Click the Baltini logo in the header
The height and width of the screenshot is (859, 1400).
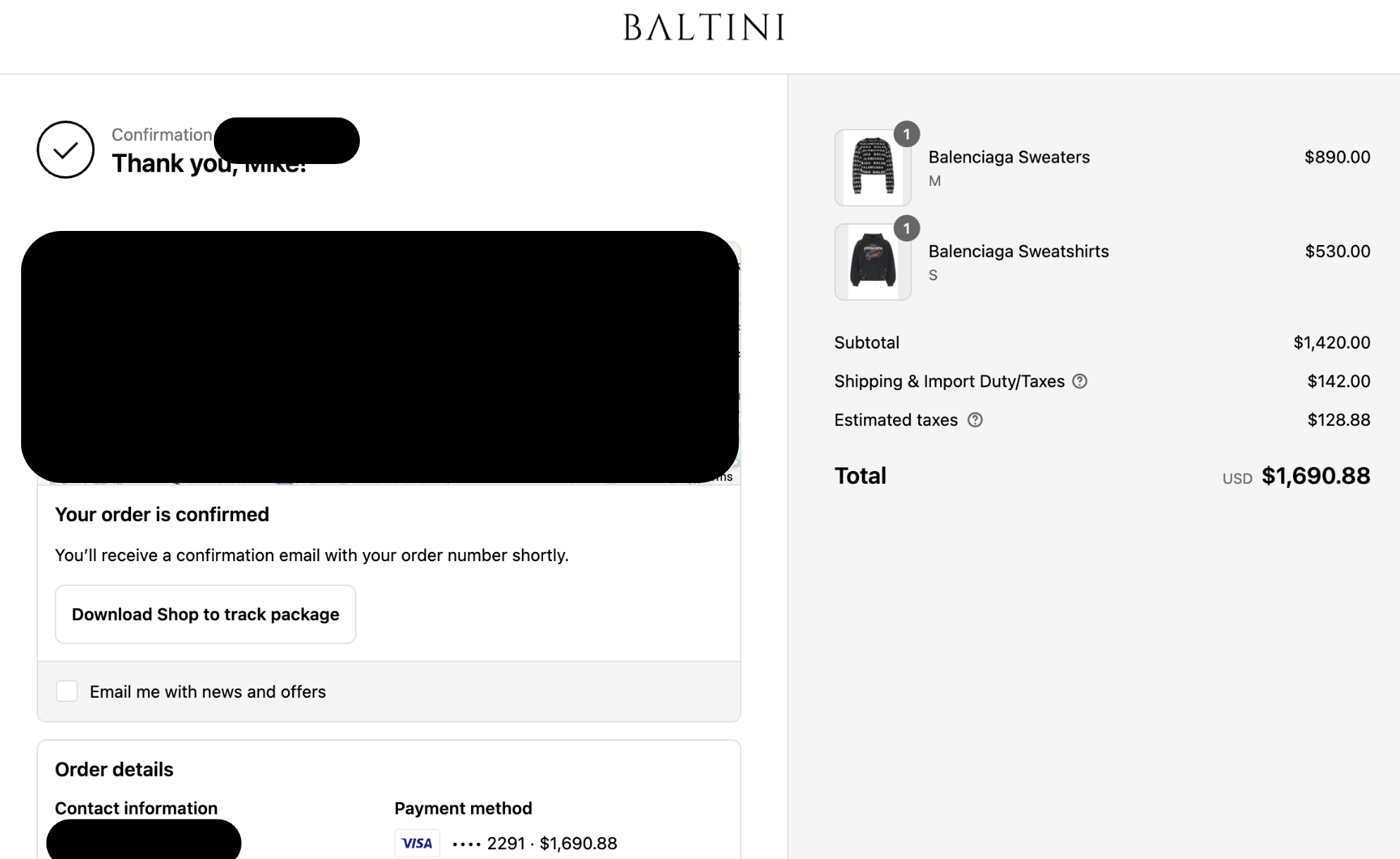(704, 27)
